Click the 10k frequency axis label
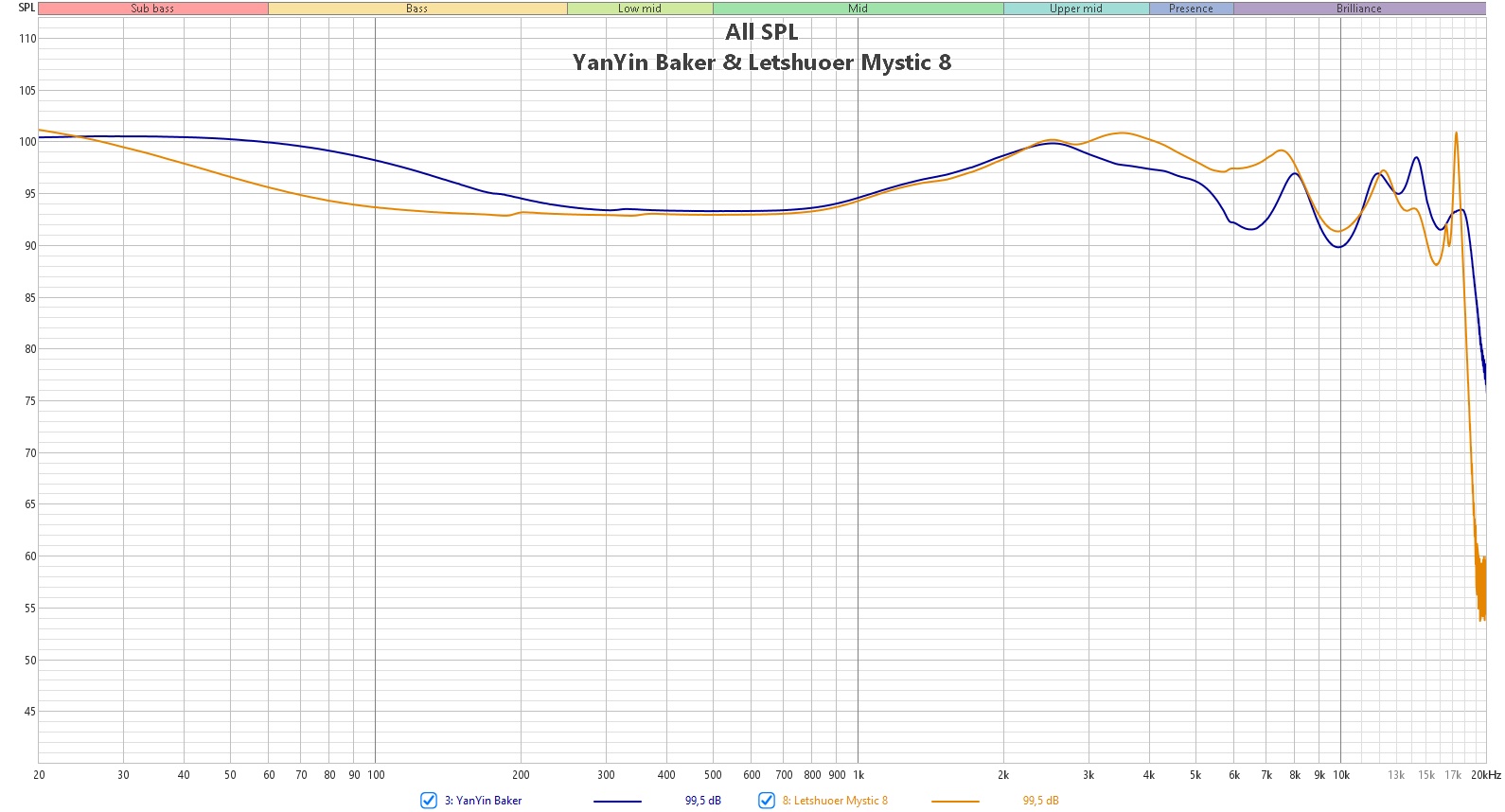 (1341, 775)
